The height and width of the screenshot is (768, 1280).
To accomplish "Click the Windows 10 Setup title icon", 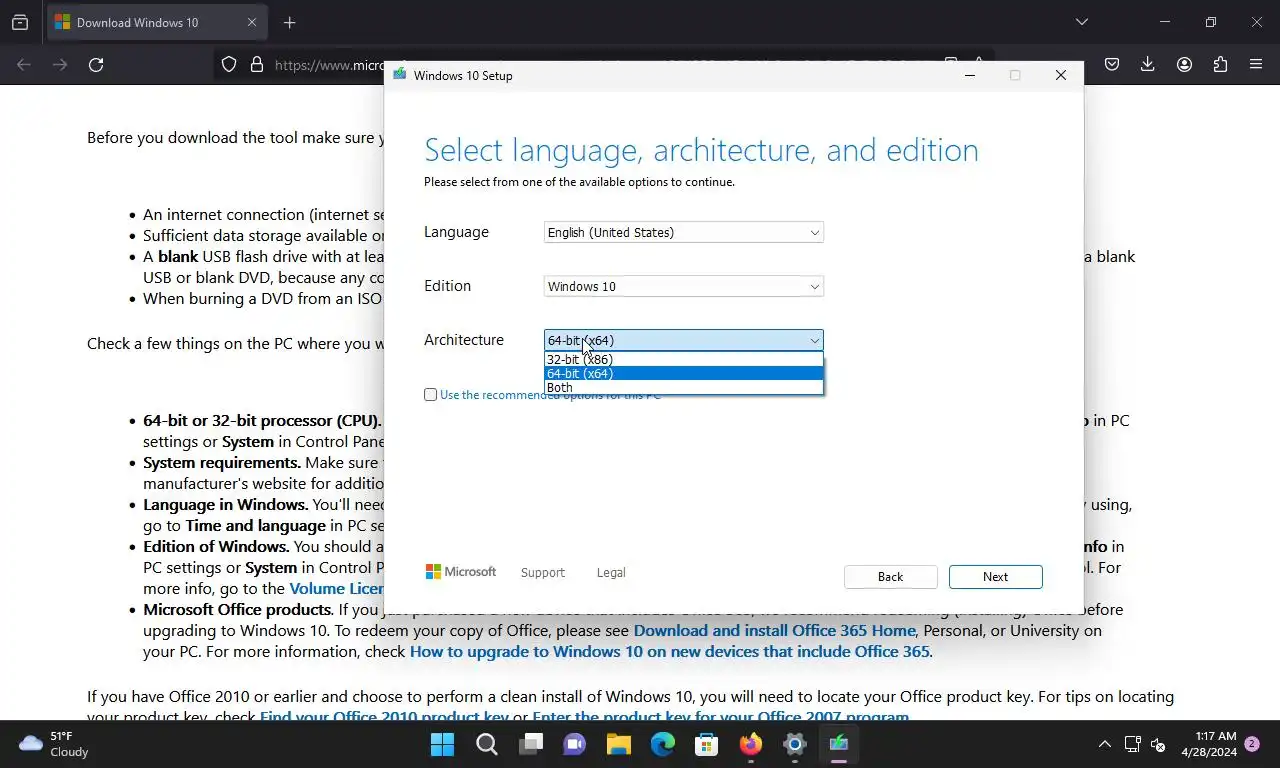I will [x=400, y=75].
